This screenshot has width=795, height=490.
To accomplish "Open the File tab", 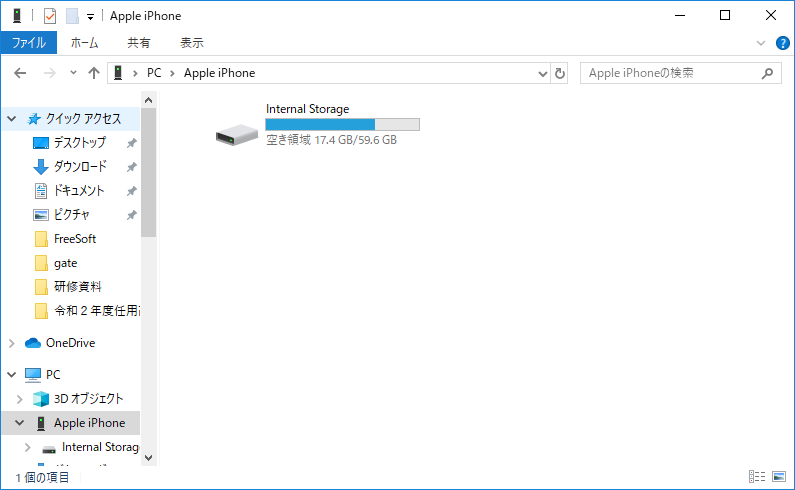I will pyautogui.click(x=29, y=43).
